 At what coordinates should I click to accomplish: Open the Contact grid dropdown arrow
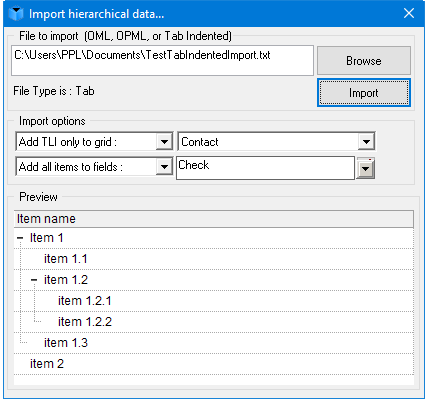(x=366, y=142)
